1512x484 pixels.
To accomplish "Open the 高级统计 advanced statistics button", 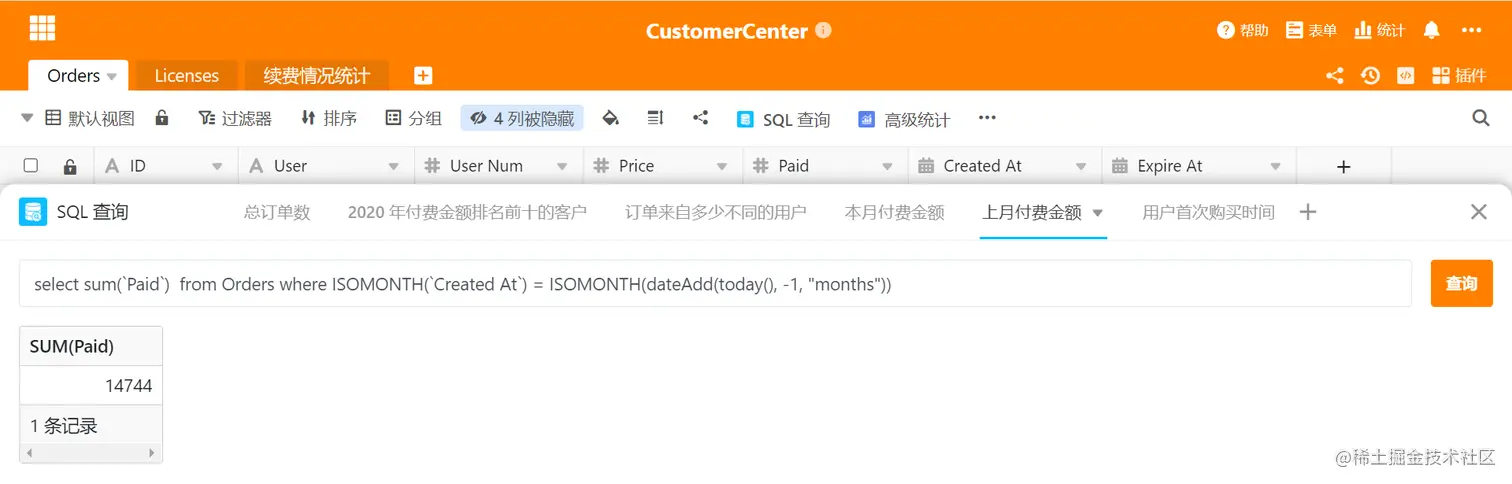I will [904, 119].
